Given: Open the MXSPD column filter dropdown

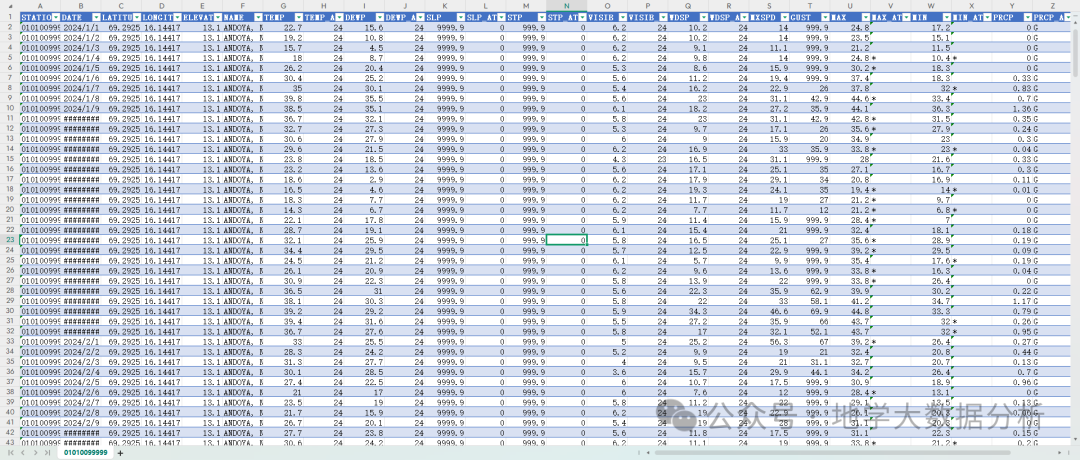Looking at the screenshot, I should coord(784,16).
